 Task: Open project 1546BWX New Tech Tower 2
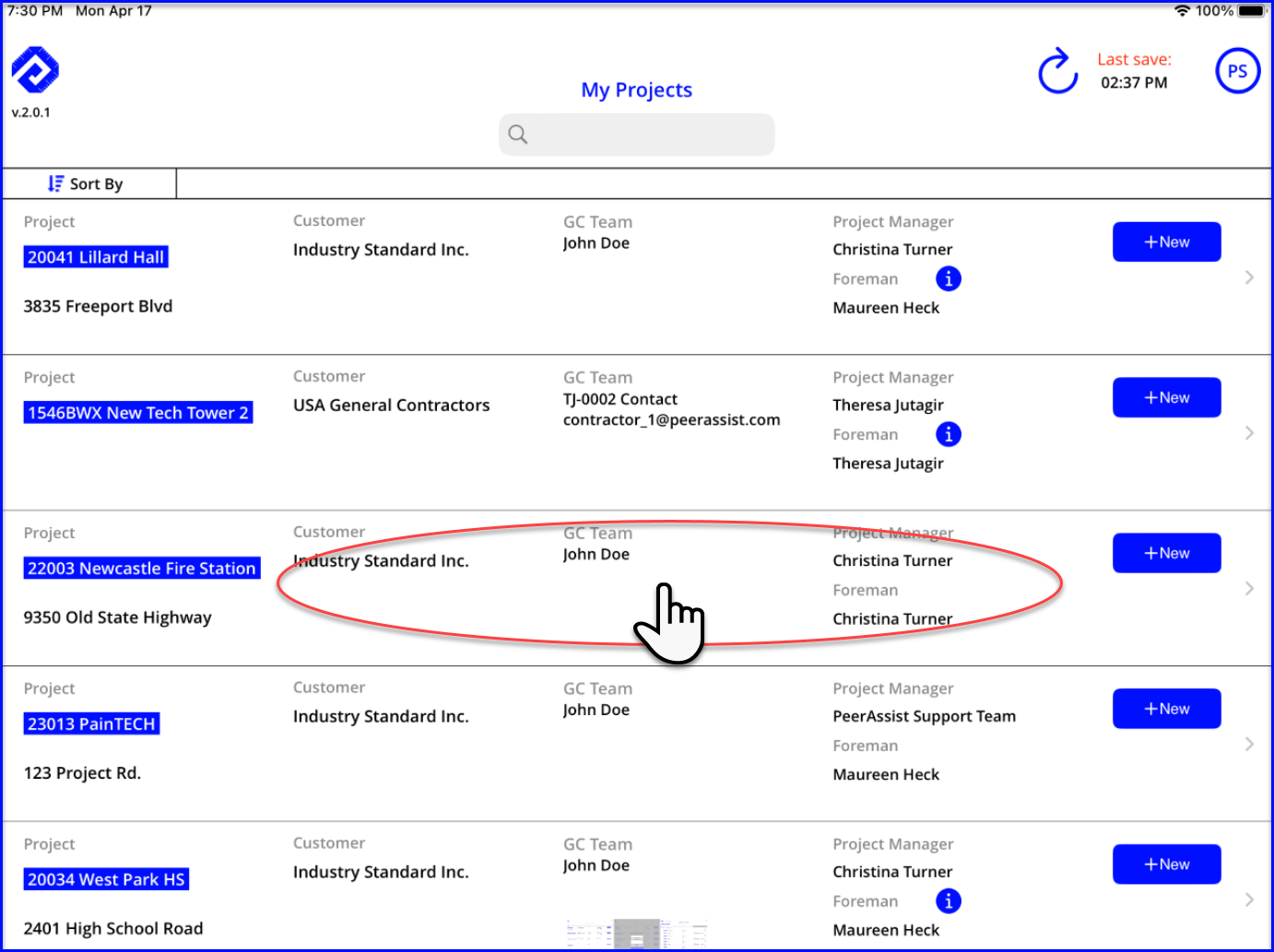[138, 413]
